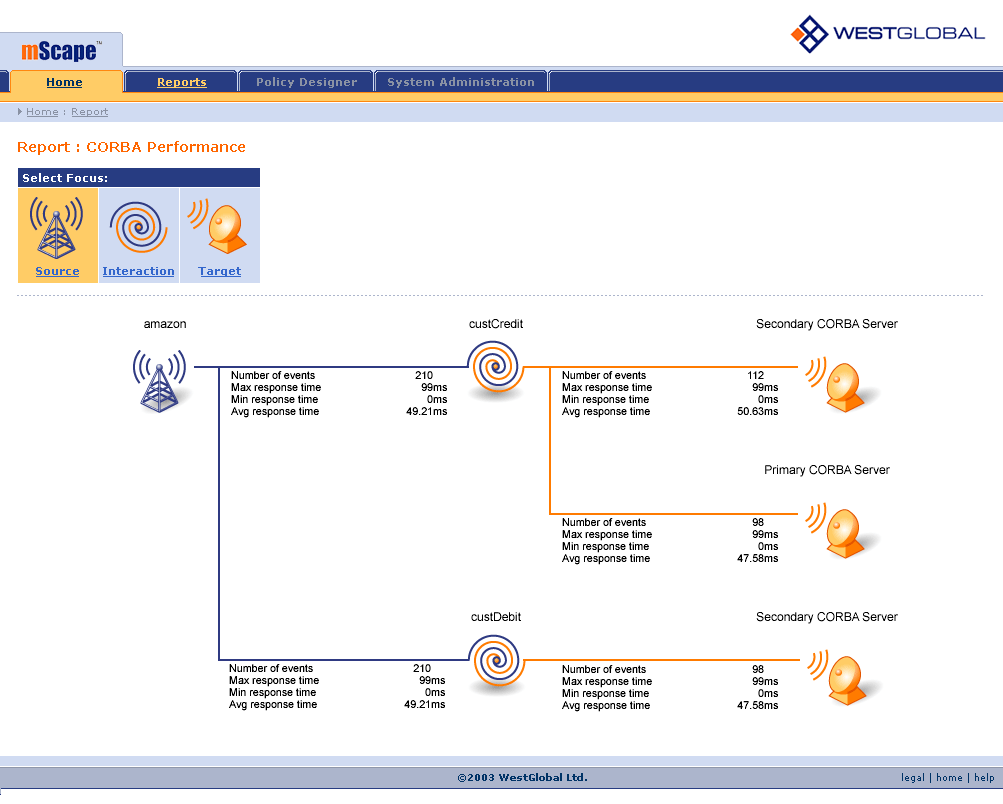Click the home footer link
This screenshot has width=1003, height=804.
949,778
